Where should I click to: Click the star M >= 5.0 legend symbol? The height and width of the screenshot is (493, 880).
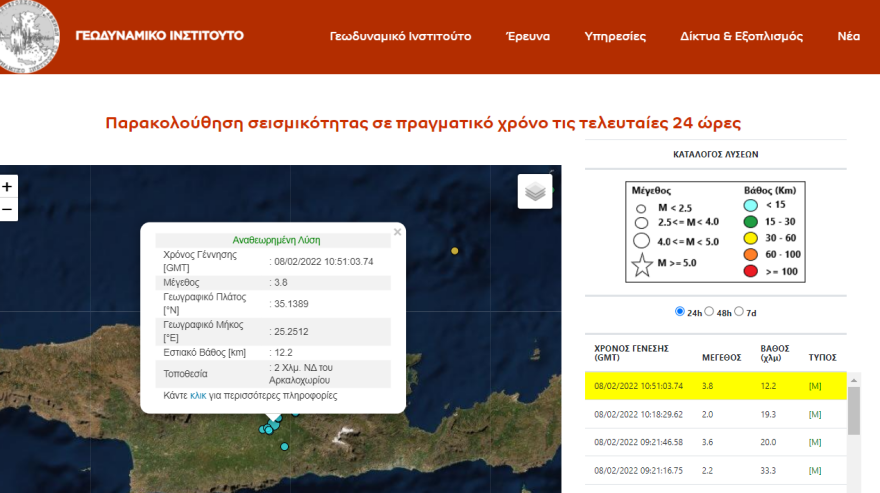(x=642, y=265)
